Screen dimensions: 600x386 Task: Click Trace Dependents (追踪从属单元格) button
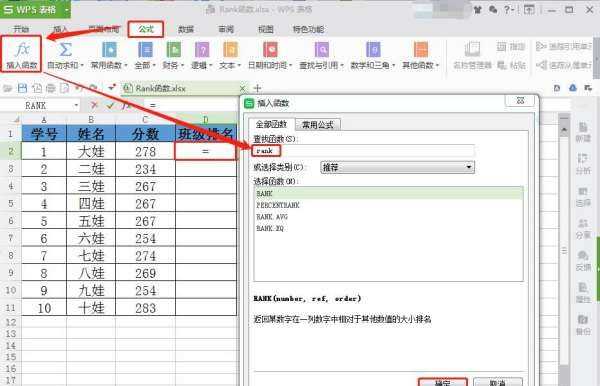(x=564, y=65)
